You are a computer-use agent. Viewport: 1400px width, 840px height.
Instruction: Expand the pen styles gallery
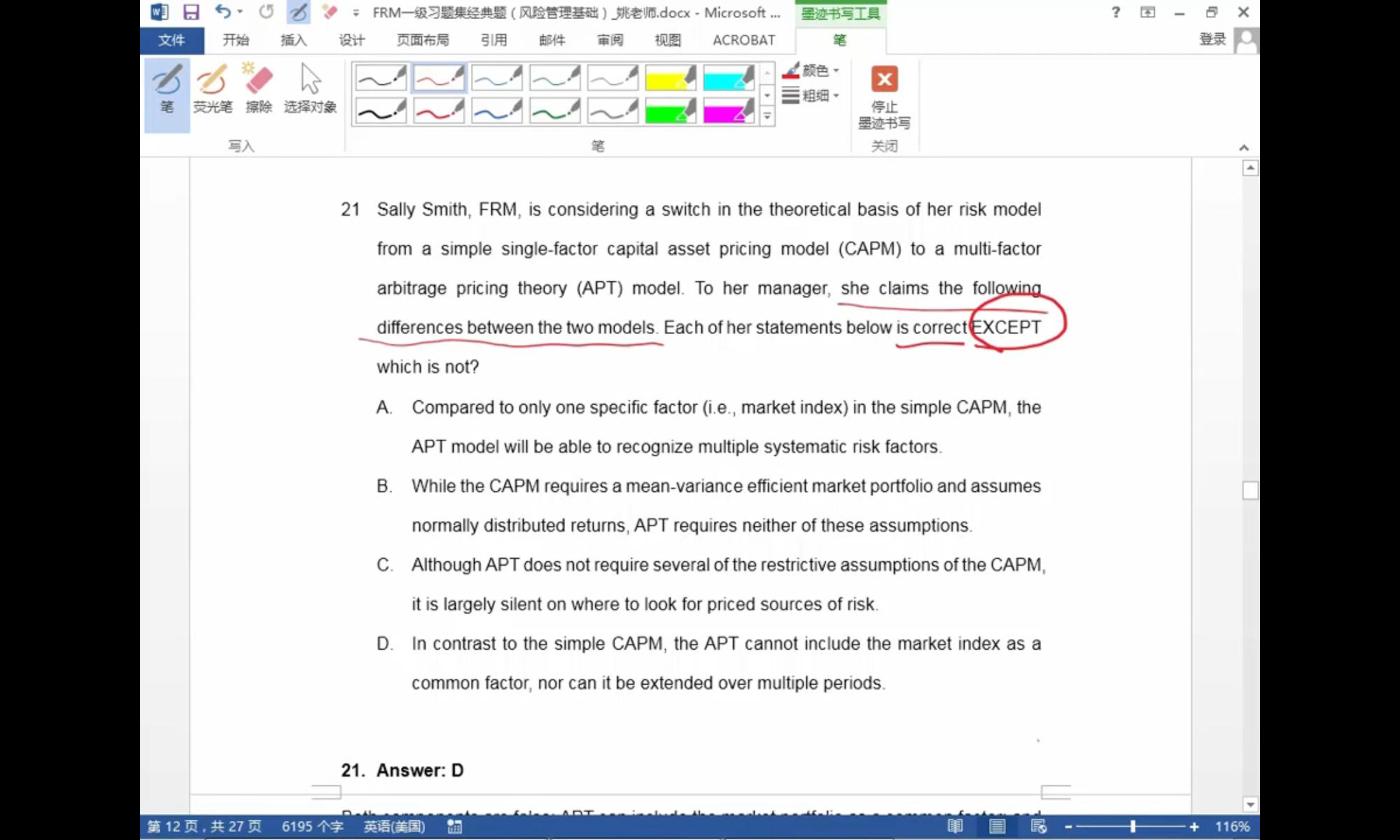[x=767, y=117]
